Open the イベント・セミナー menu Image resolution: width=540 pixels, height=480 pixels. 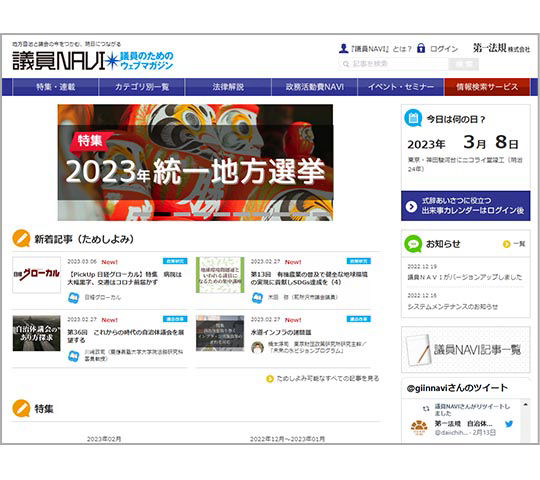point(401,87)
